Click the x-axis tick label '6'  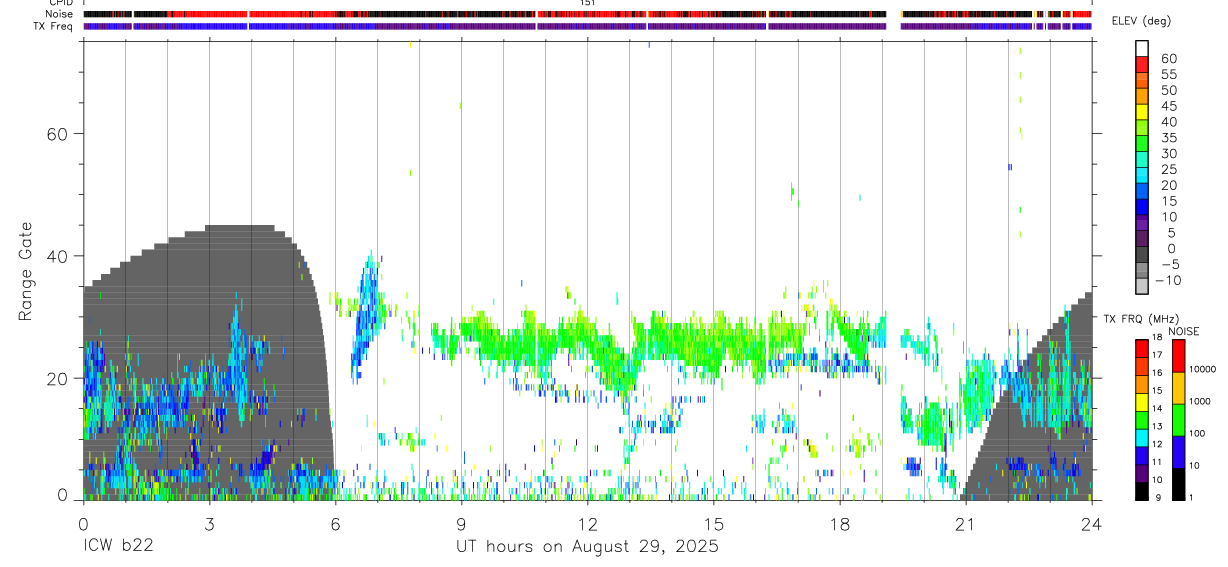click(x=335, y=523)
